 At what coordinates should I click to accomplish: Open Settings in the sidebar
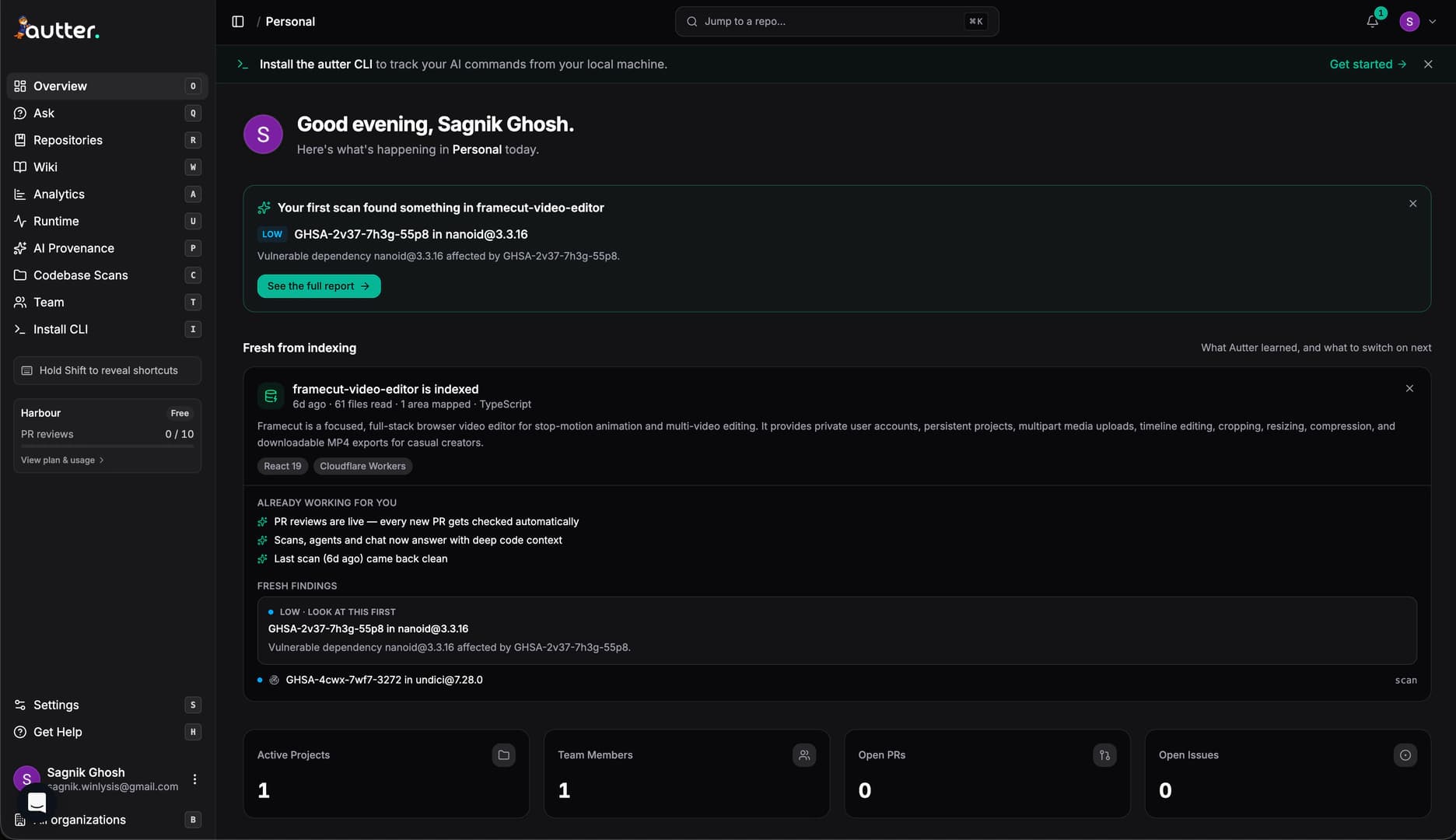[107, 705]
